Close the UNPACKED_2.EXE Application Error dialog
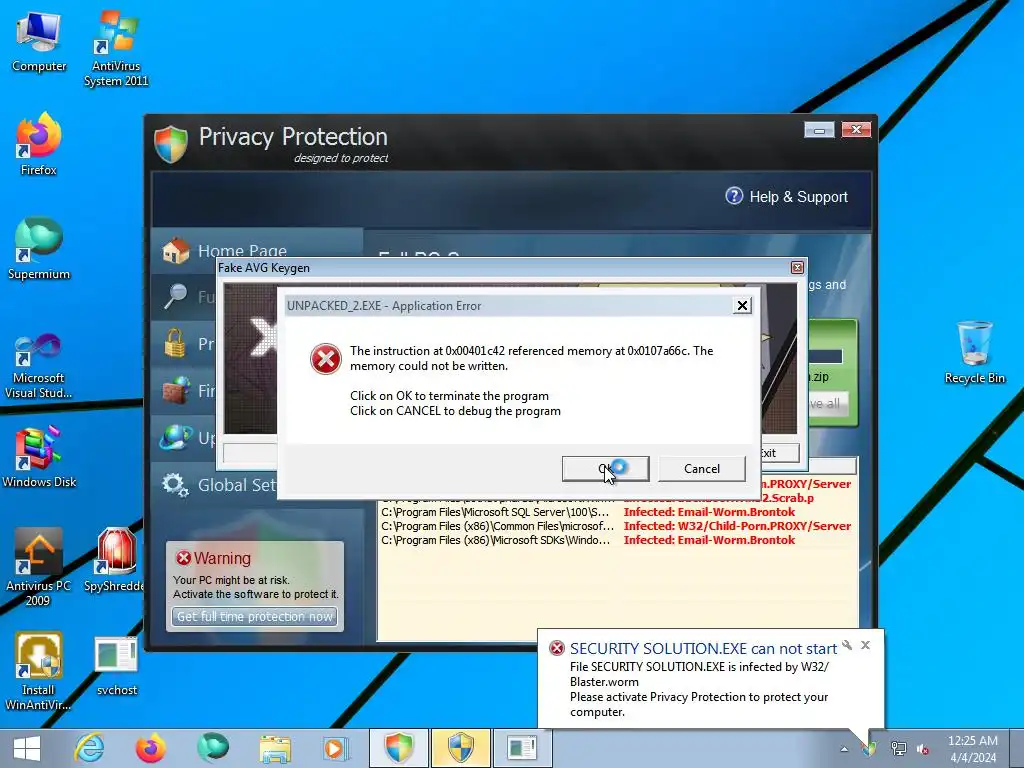Screen dimensions: 1024x768 tap(742, 306)
